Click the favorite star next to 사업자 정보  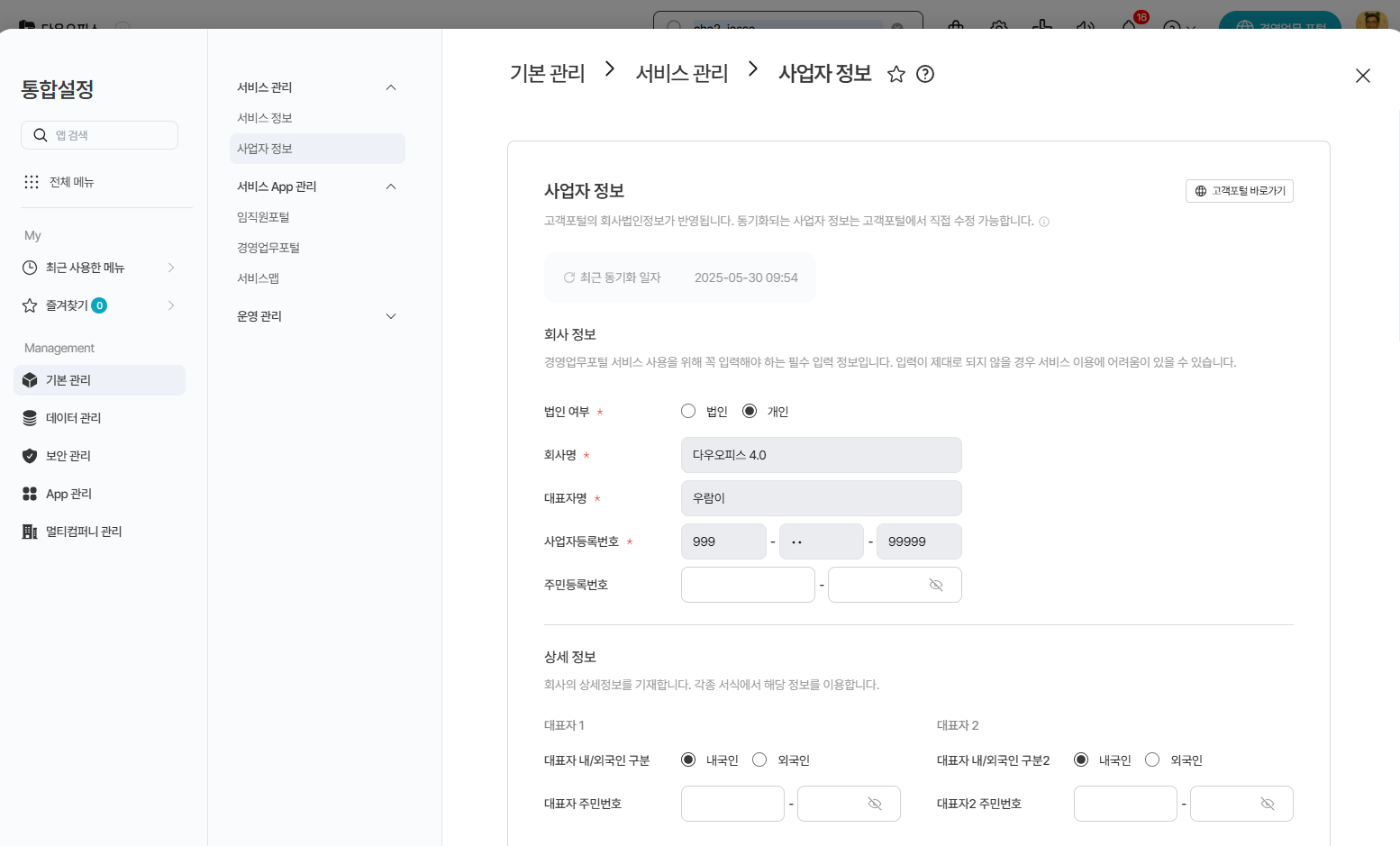click(x=895, y=74)
